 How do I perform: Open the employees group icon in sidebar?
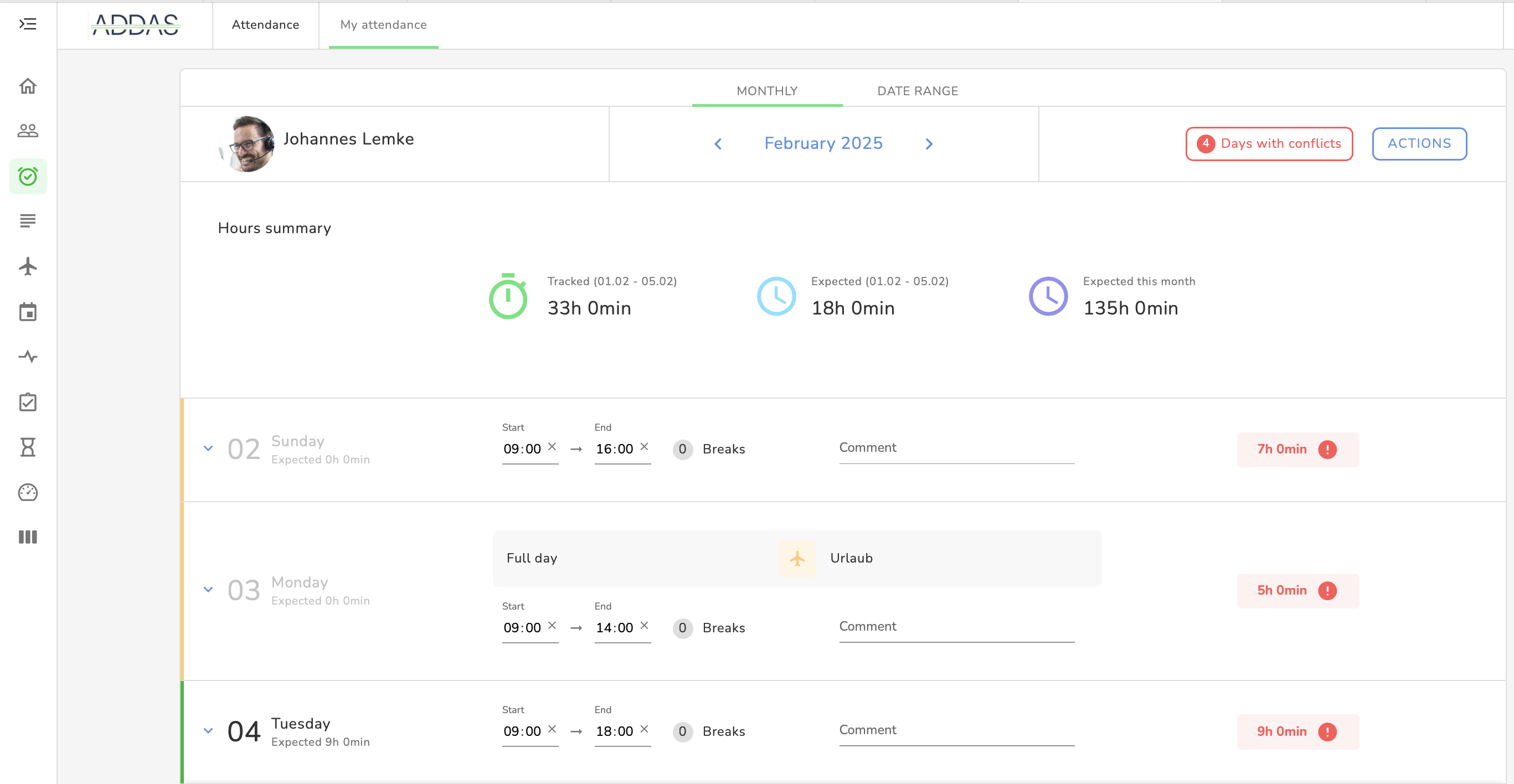tap(28, 131)
